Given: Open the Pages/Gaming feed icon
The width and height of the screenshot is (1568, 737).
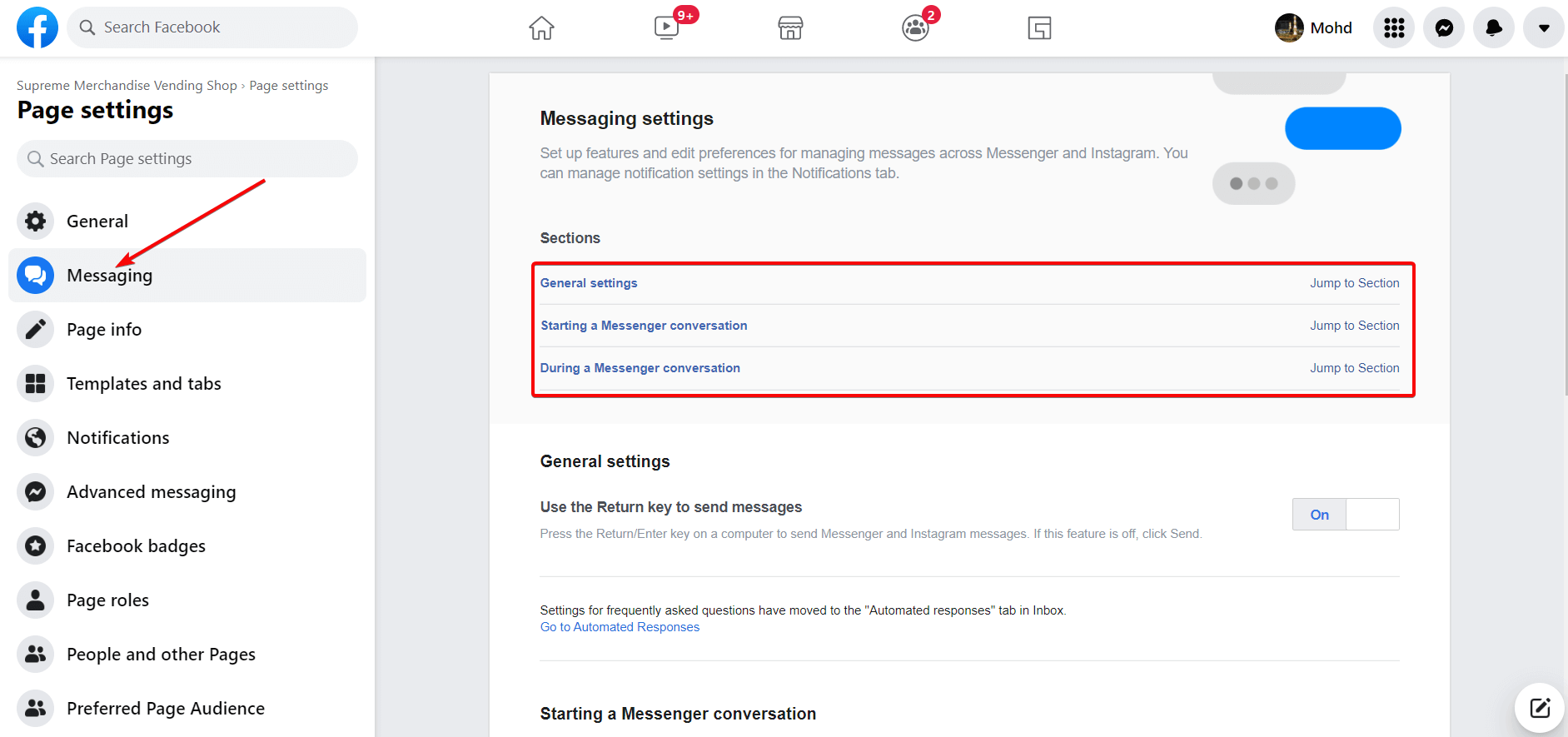Looking at the screenshot, I should coord(1039,27).
